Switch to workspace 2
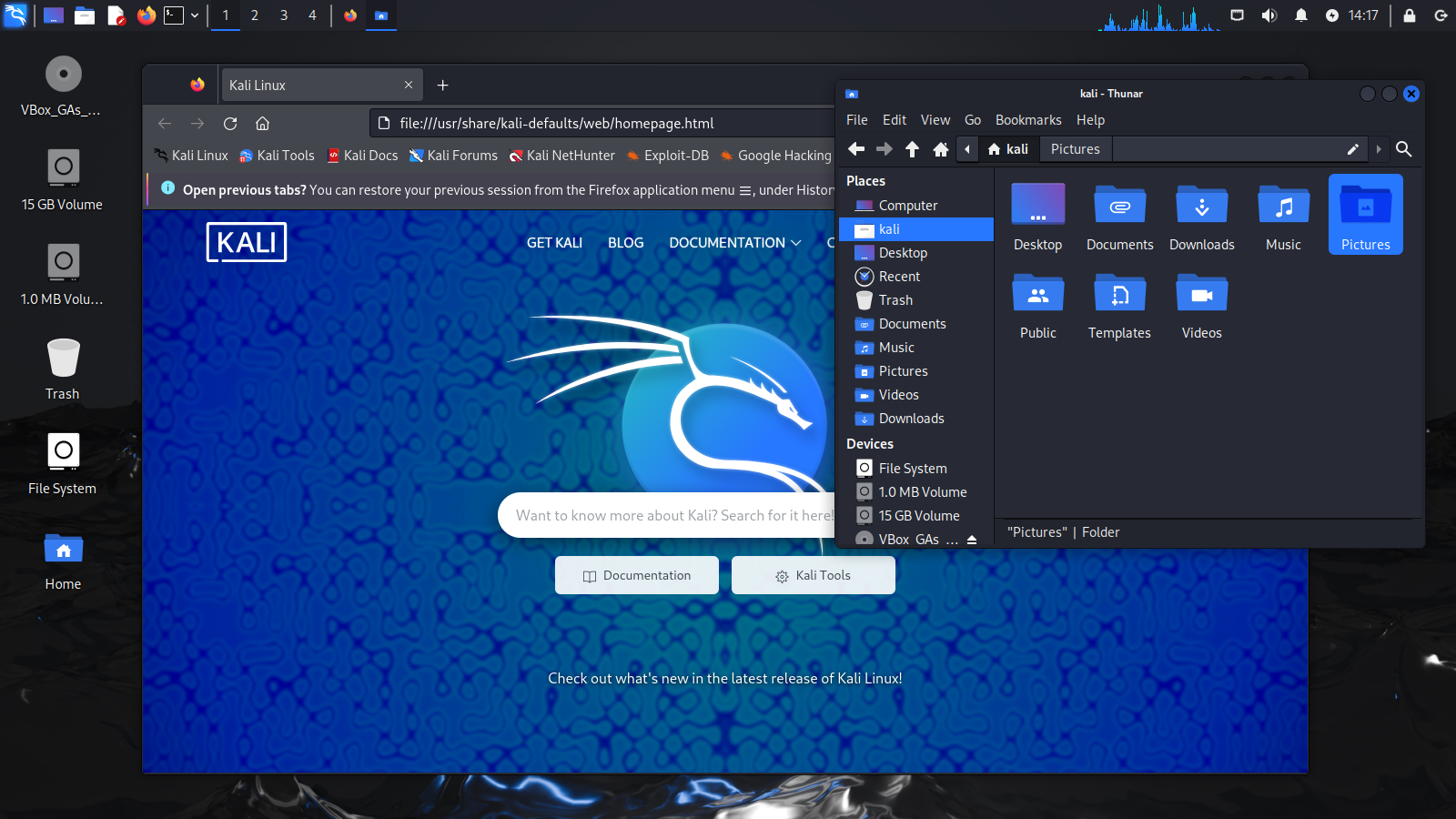Image resolution: width=1456 pixels, height=819 pixels. [255, 15]
